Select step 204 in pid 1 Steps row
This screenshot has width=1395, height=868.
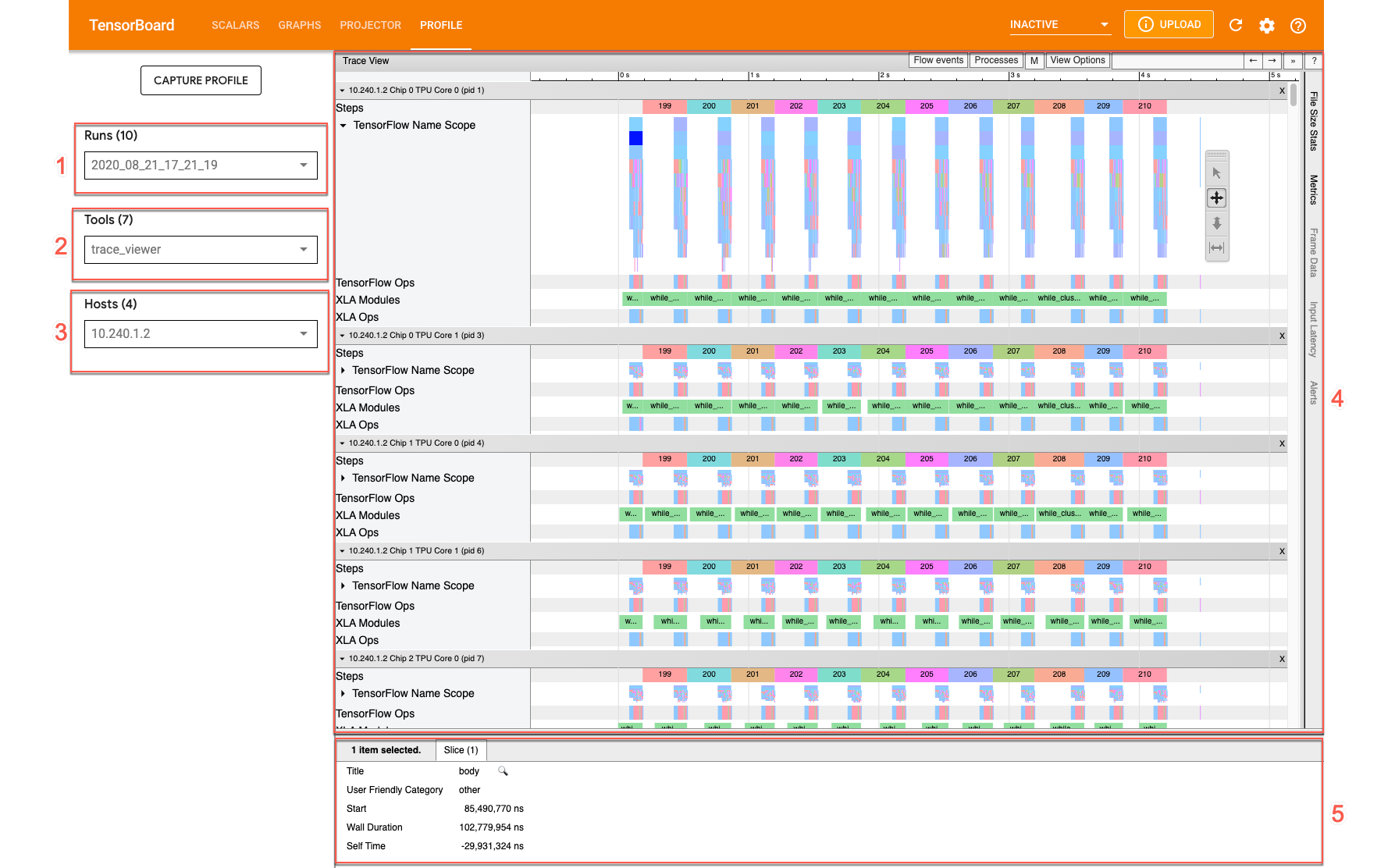click(883, 106)
